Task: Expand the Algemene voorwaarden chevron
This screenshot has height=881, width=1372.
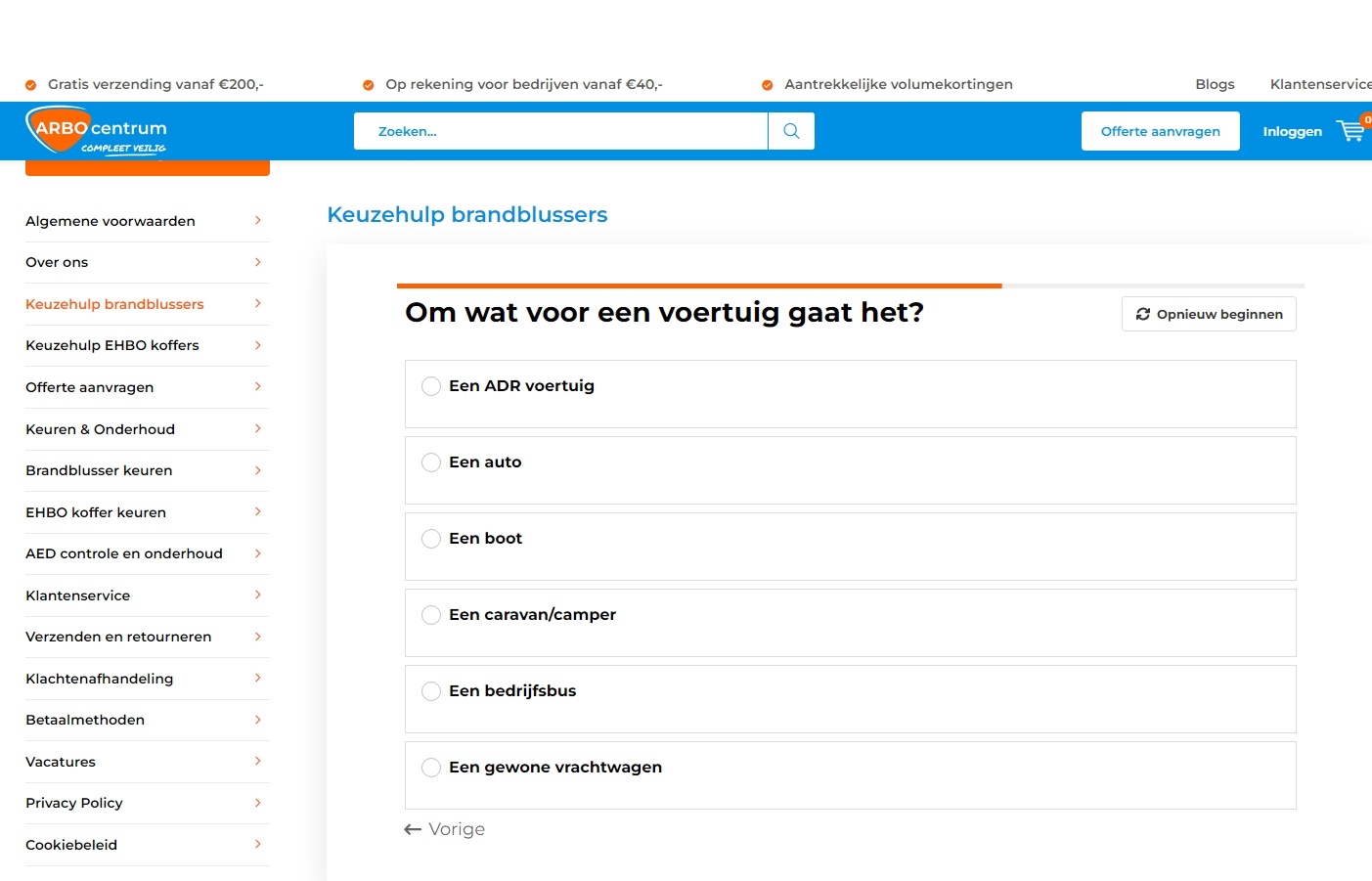Action: [x=258, y=221]
